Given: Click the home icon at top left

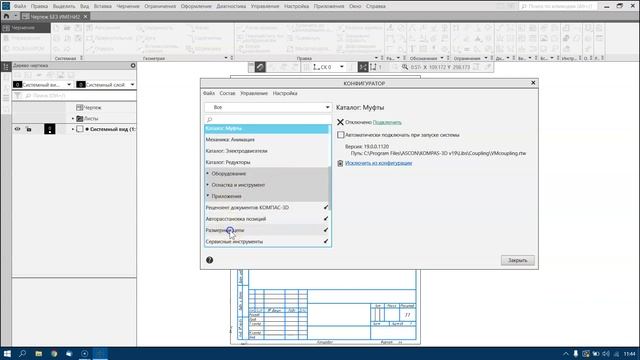Looking at the screenshot, I should (x=6, y=16).
